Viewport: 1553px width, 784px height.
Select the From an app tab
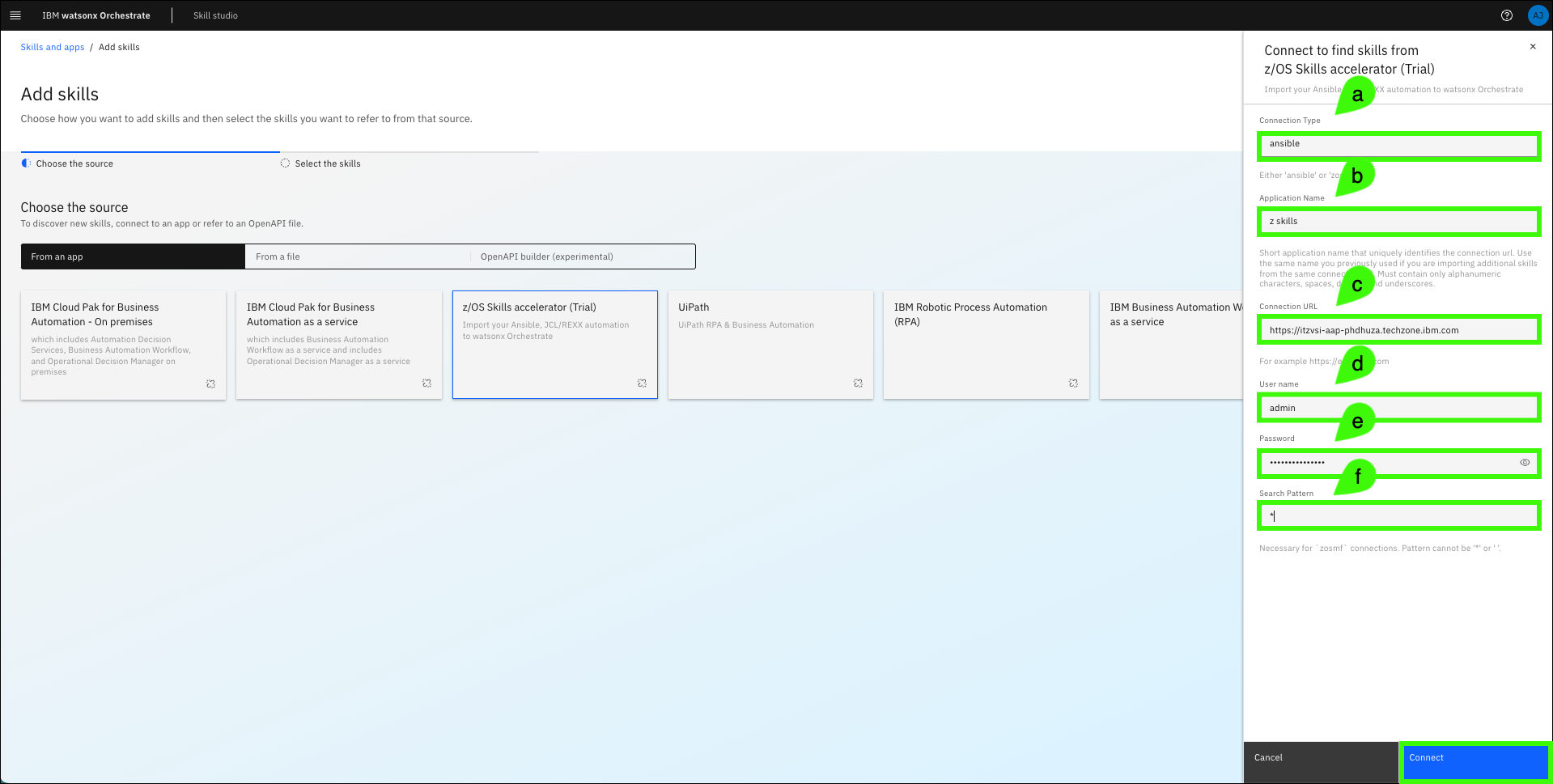click(x=133, y=256)
